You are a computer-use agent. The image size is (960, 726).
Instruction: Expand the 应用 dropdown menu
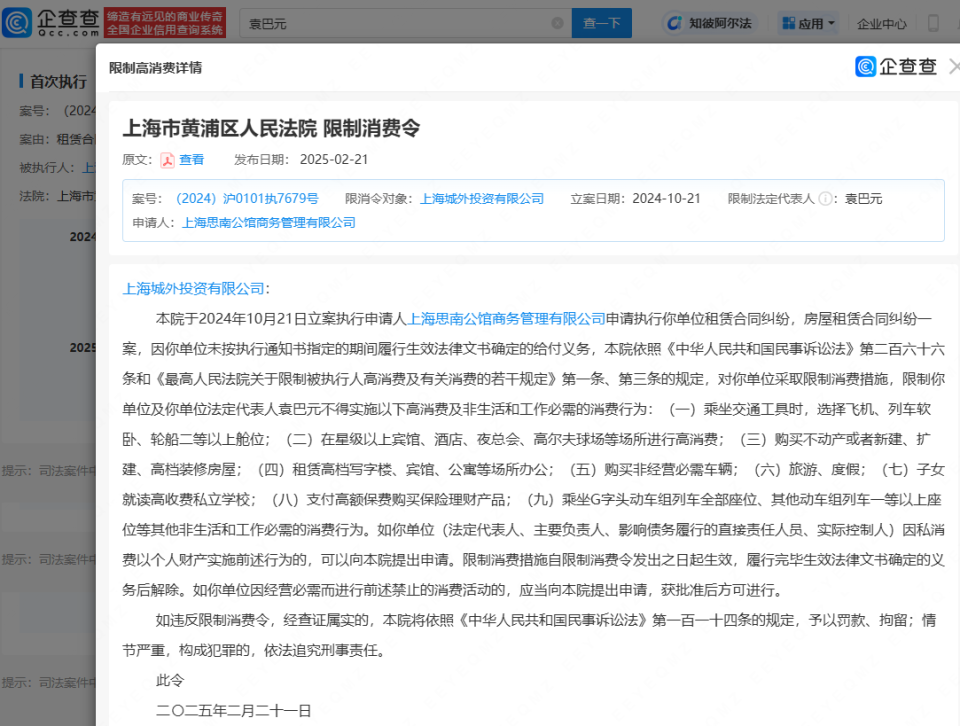(x=809, y=23)
